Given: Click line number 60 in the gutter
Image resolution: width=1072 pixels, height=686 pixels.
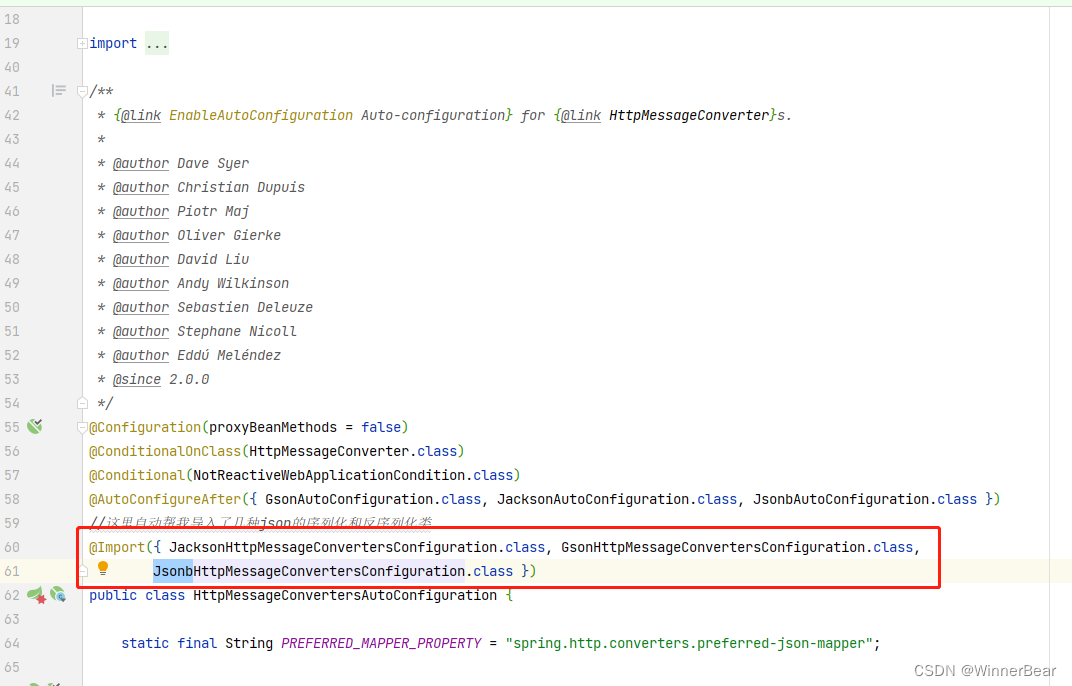Looking at the screenshot, I should tap(12, 547).
